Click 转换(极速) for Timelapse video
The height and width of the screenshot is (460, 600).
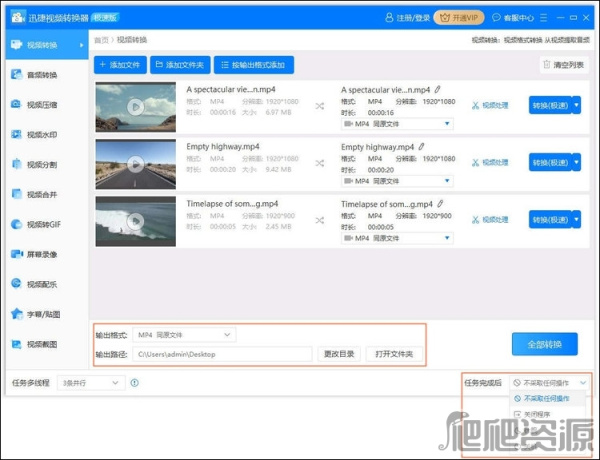point(550,219)
